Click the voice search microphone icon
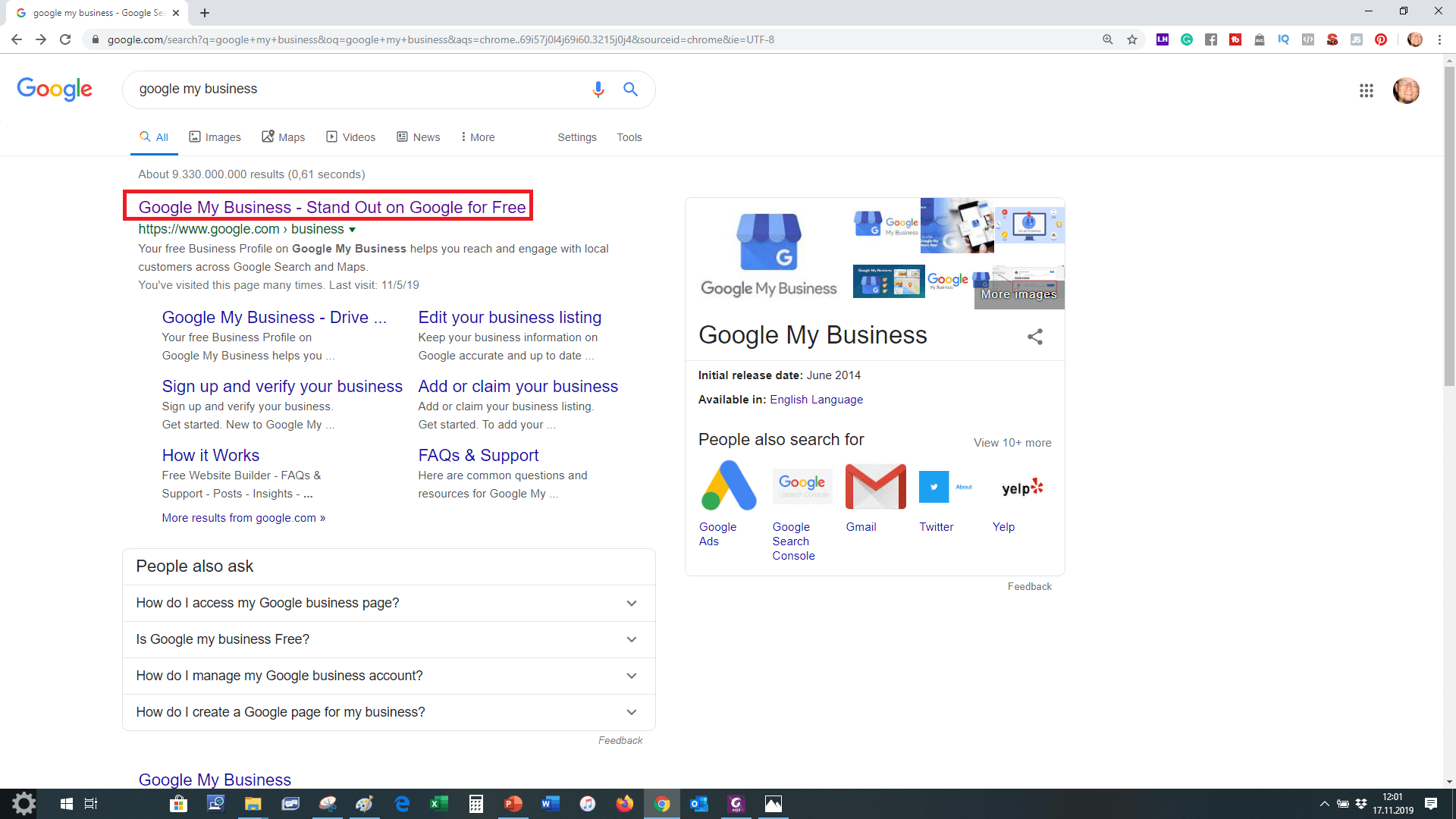 click(x=598, y=89)
